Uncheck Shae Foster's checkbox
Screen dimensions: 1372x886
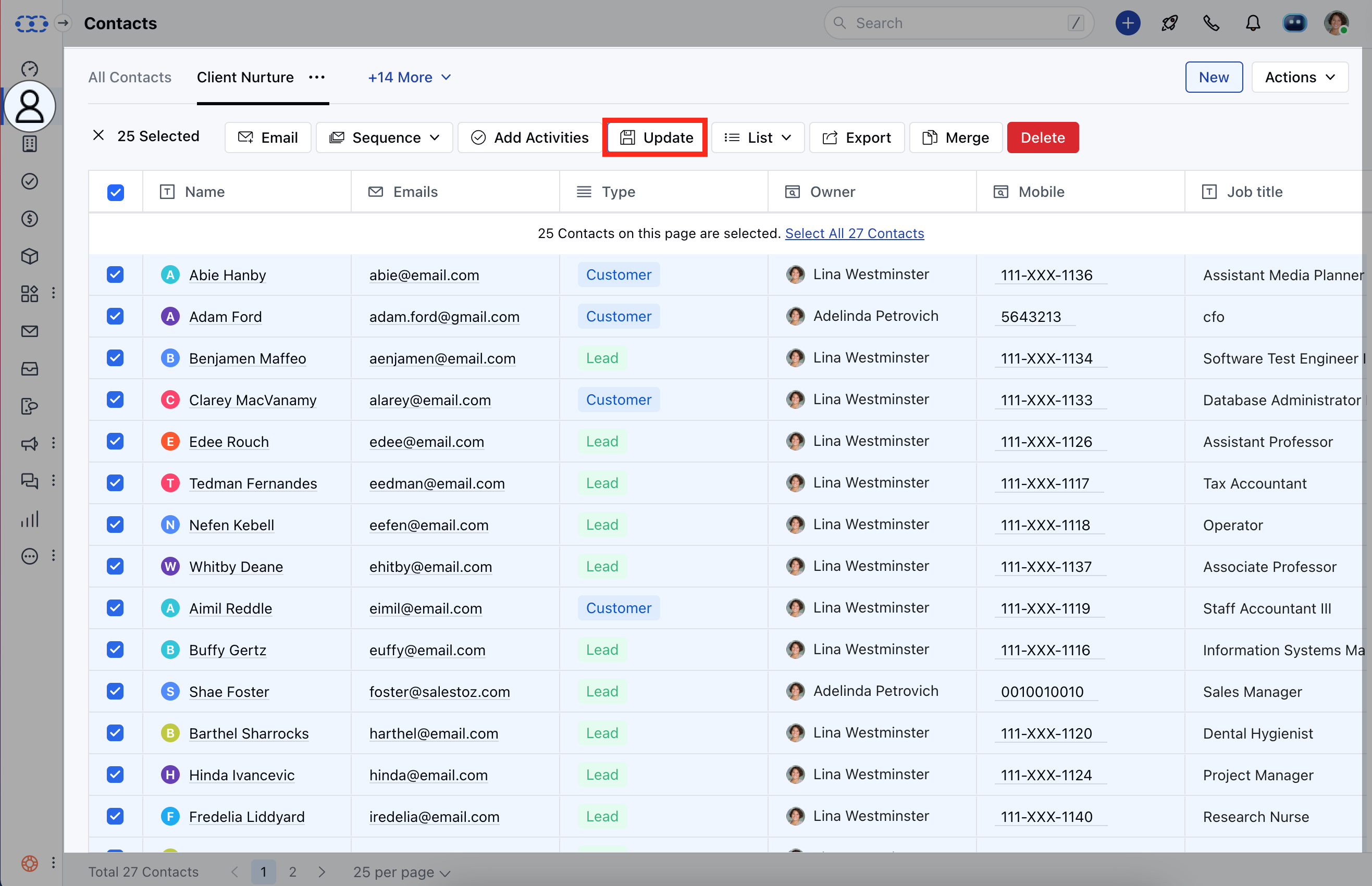(116, 692)
